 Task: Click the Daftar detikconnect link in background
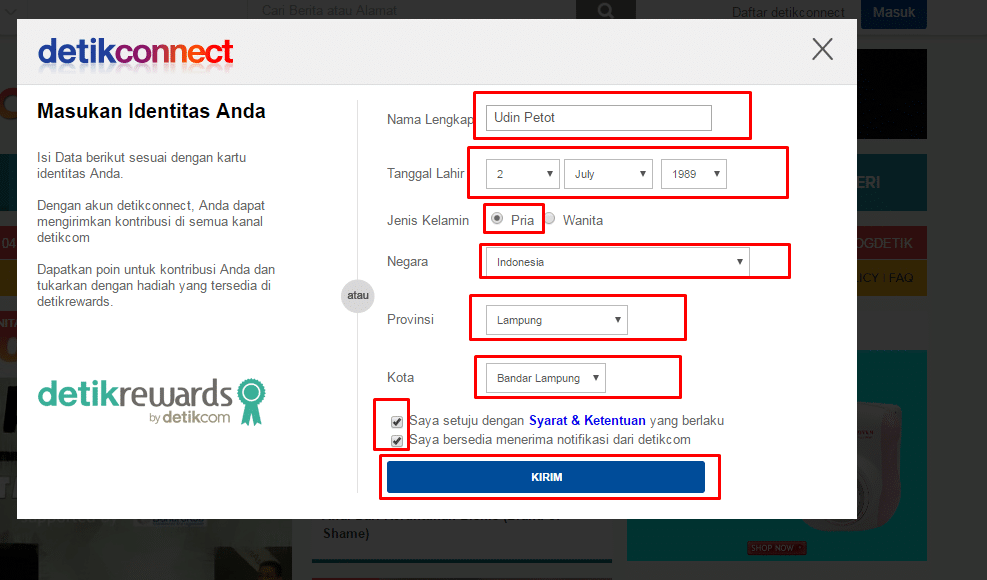[788, 13]
